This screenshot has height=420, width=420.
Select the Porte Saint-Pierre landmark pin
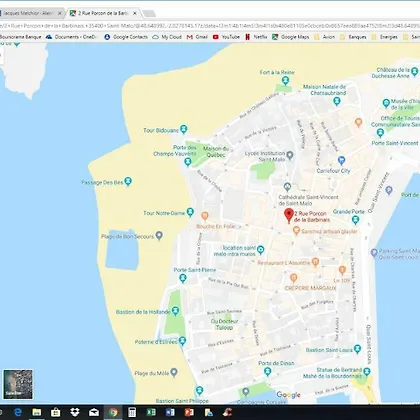183,278
